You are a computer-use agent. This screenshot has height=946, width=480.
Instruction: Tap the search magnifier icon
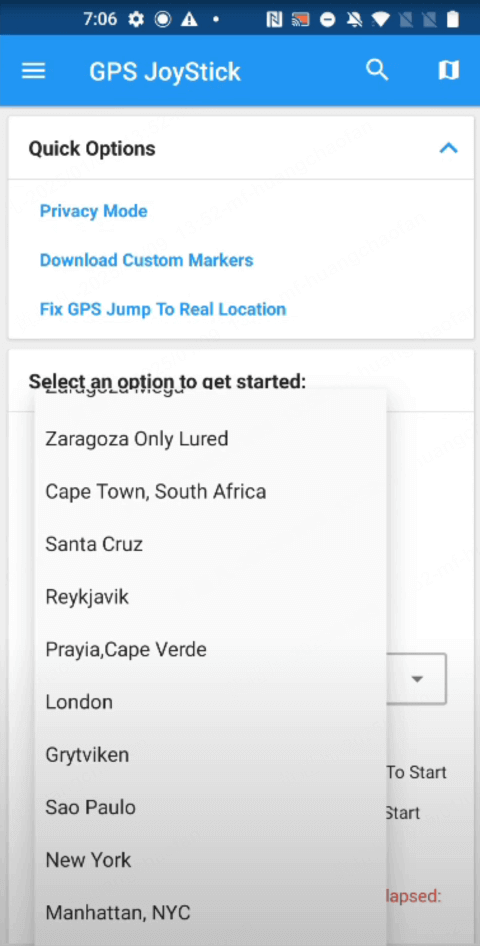pos(377,70)
